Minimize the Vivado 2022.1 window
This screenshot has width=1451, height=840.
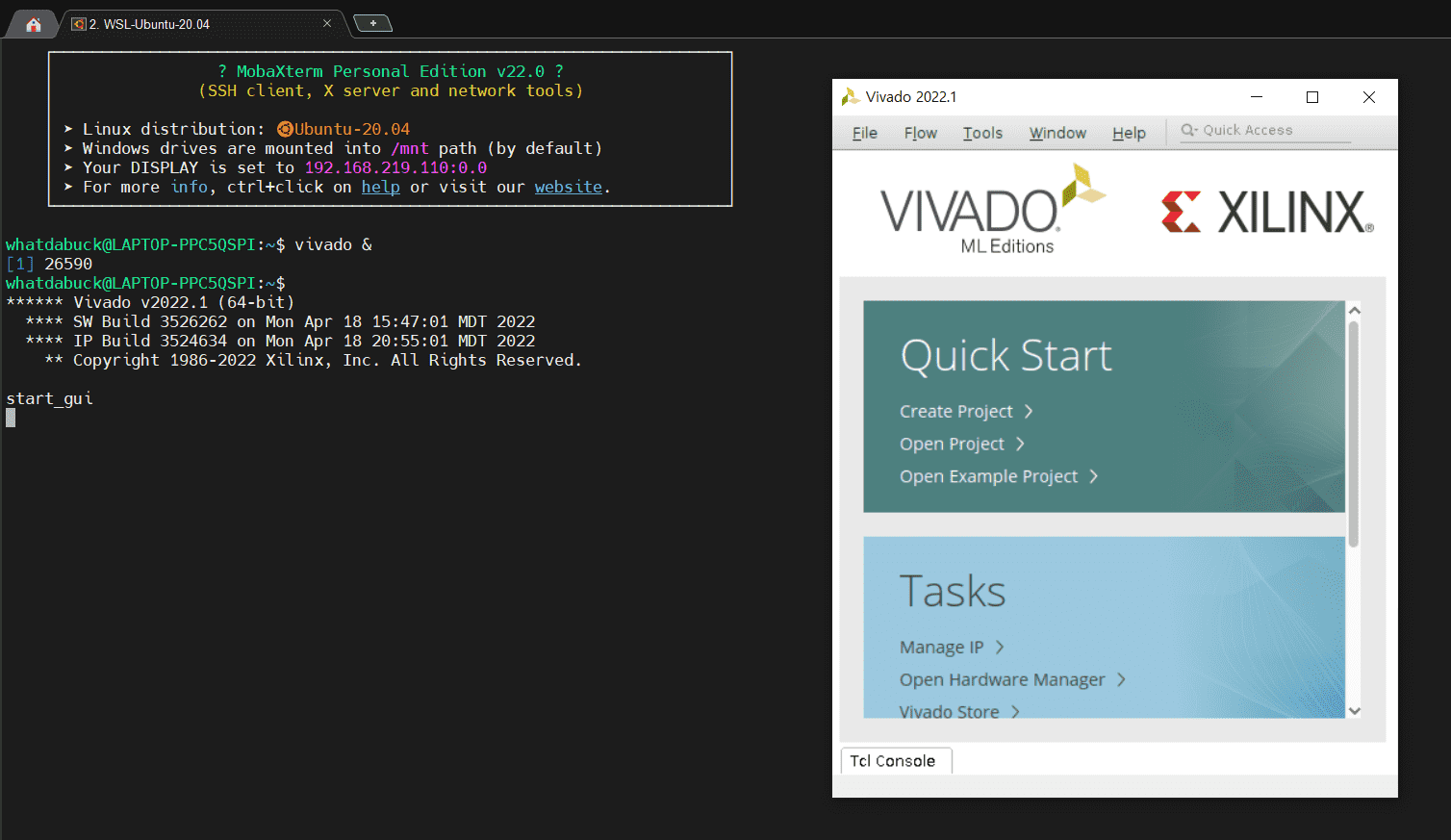tap(1256, 97)
